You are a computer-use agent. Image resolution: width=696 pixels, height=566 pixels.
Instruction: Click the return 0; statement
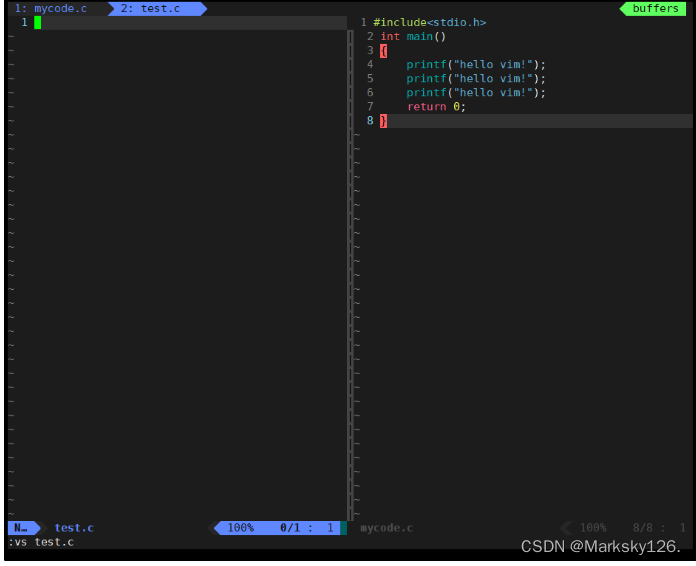click(x=436, y=107)
